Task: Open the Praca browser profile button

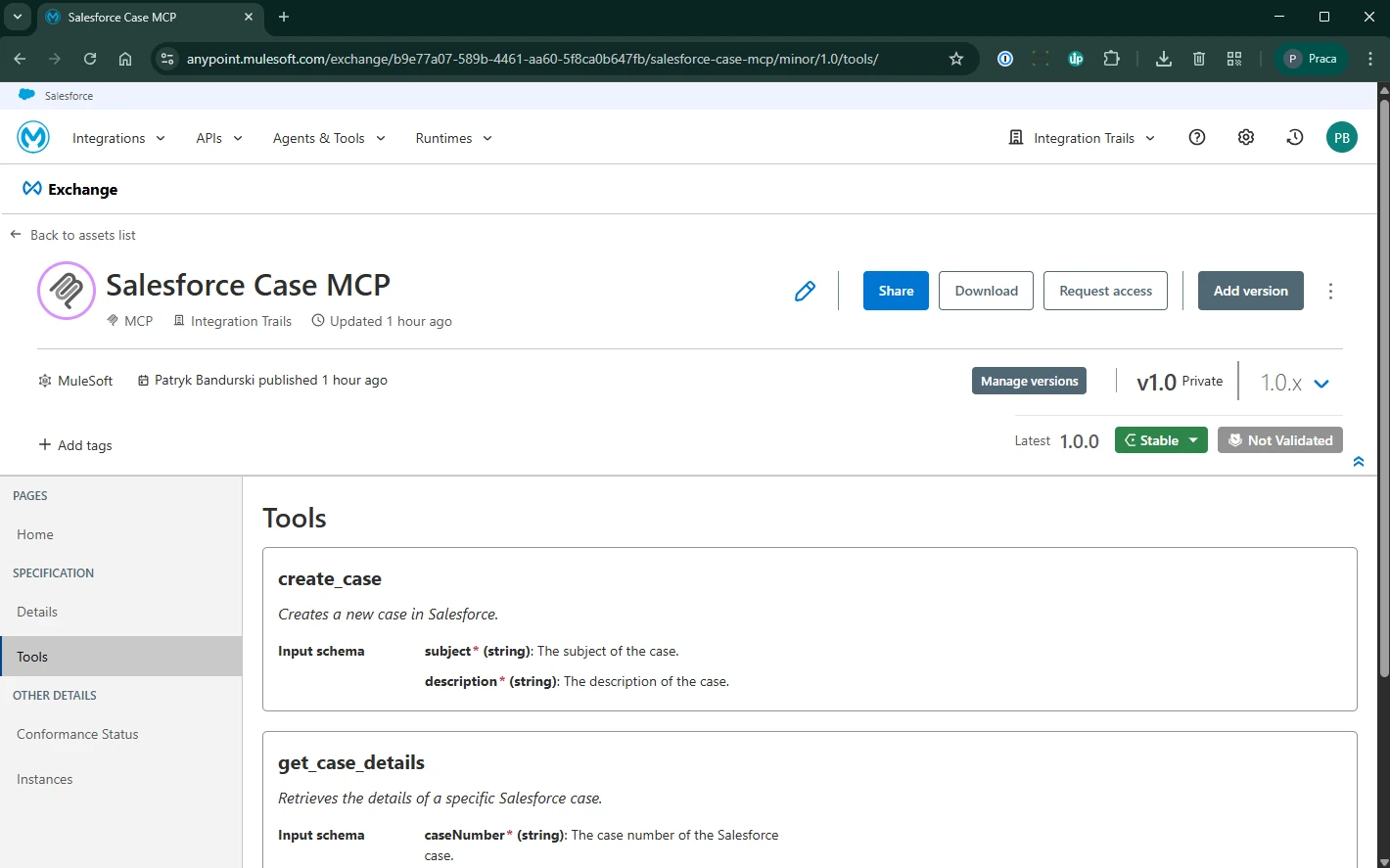Action: pos(1311,59)
